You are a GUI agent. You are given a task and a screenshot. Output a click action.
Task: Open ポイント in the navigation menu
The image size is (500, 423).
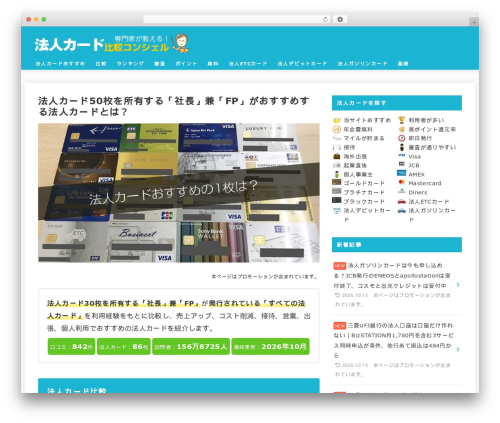coord(186,64)
